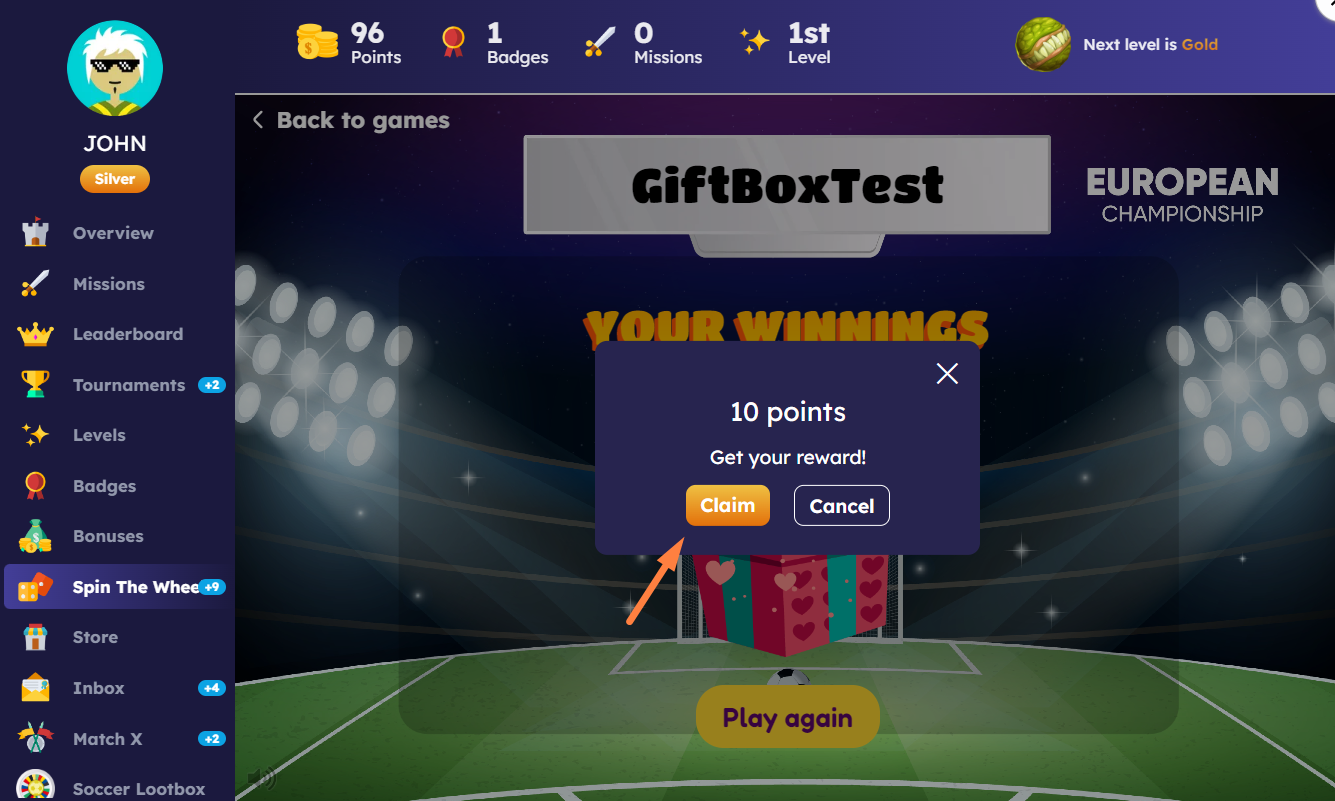
Task: Open the Tournaments trophy icon
Action: (35, 385)
